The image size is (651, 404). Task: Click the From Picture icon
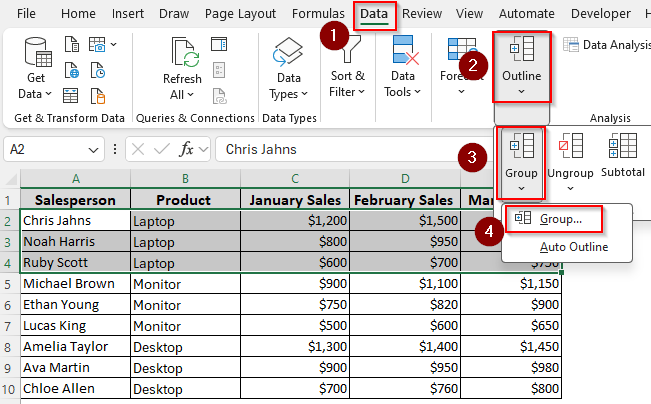[97, 44]
